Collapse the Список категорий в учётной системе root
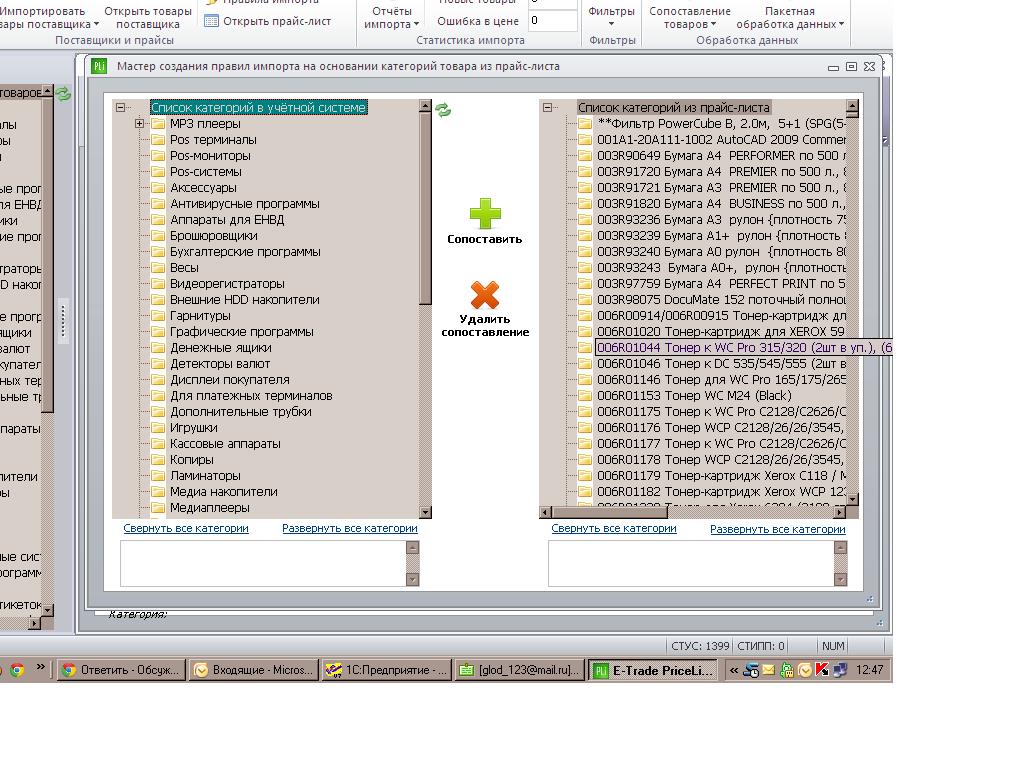Viewport: 1024px width, 768px height. tap(120, 108)
